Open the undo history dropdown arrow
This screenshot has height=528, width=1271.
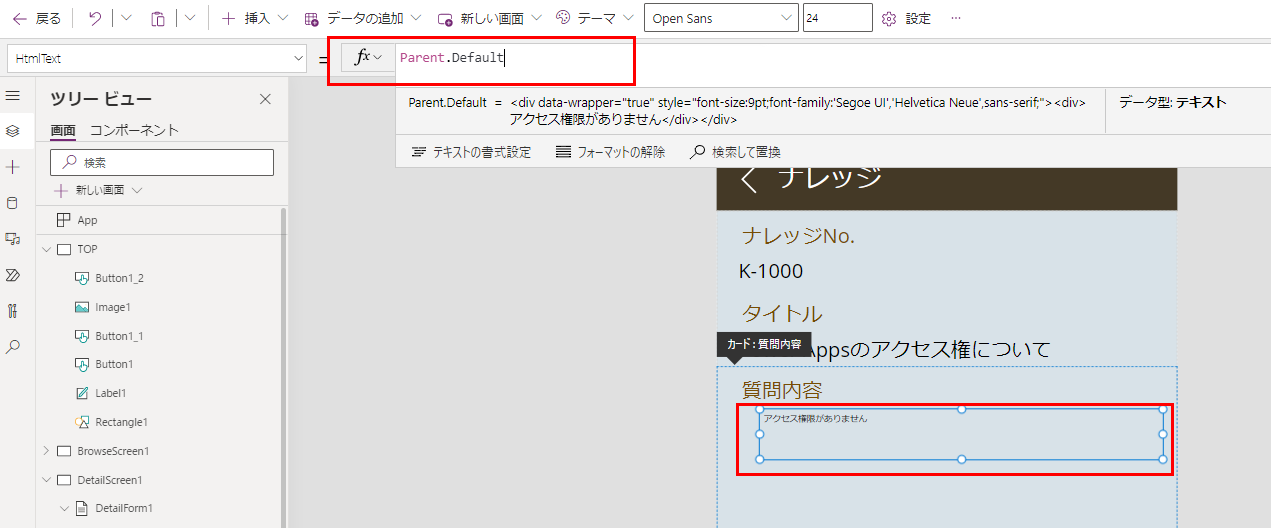(x=125, y=18)
